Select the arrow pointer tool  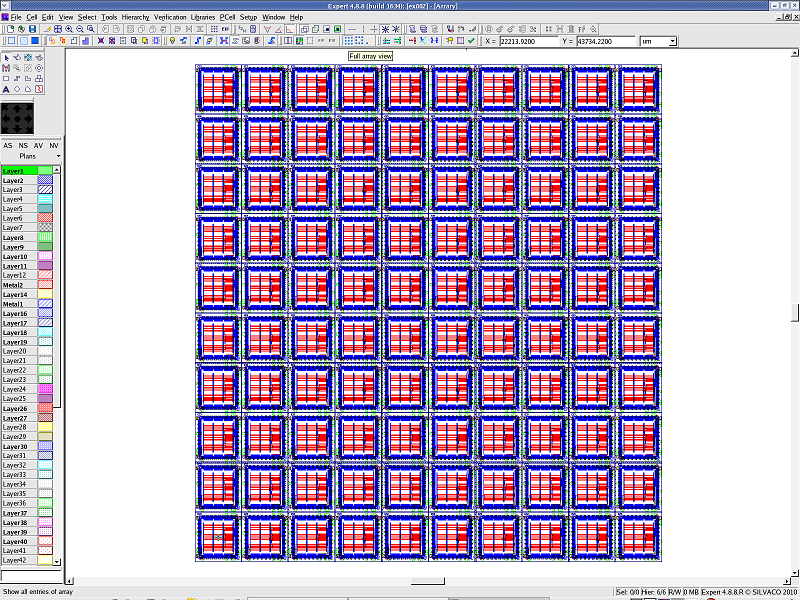(6, 57)
